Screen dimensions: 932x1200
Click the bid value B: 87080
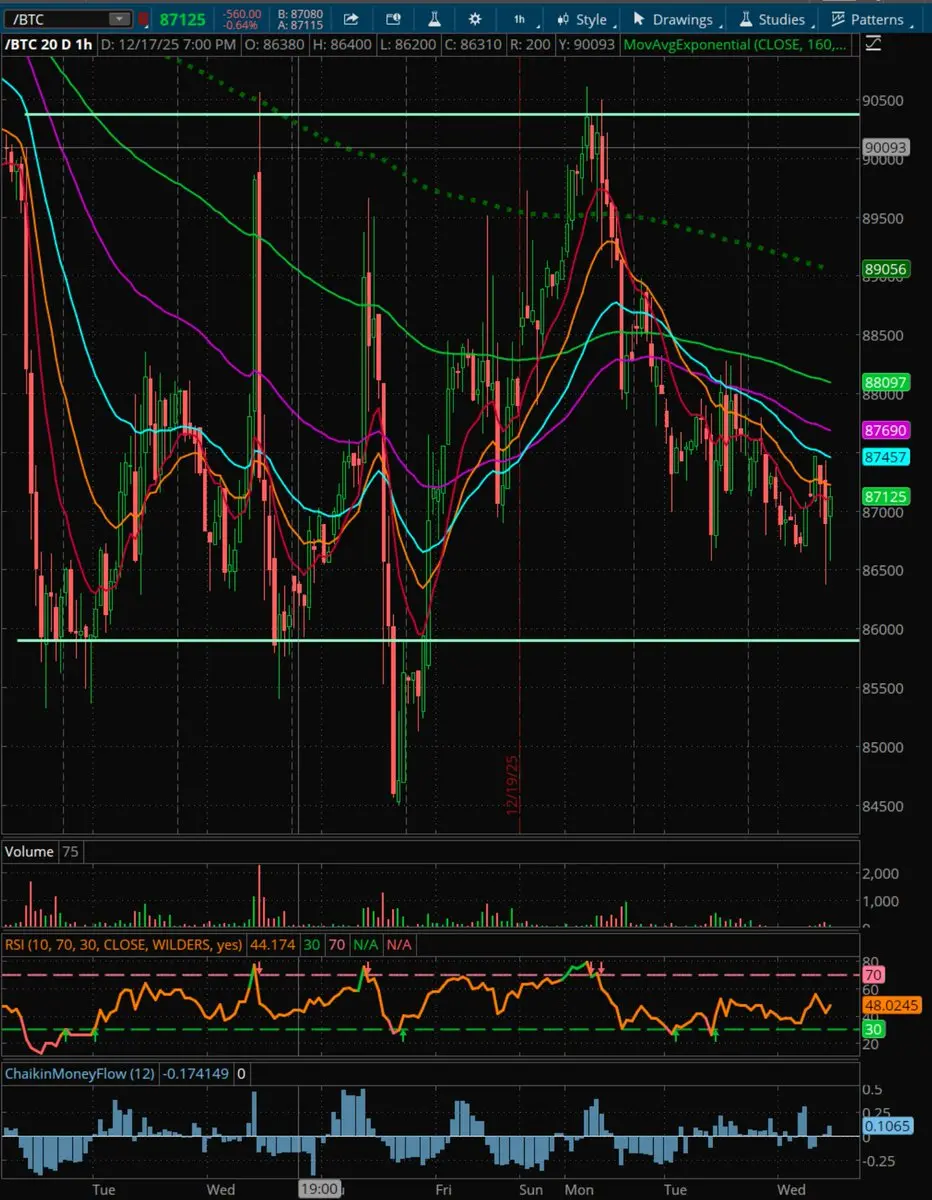(300, 13)
